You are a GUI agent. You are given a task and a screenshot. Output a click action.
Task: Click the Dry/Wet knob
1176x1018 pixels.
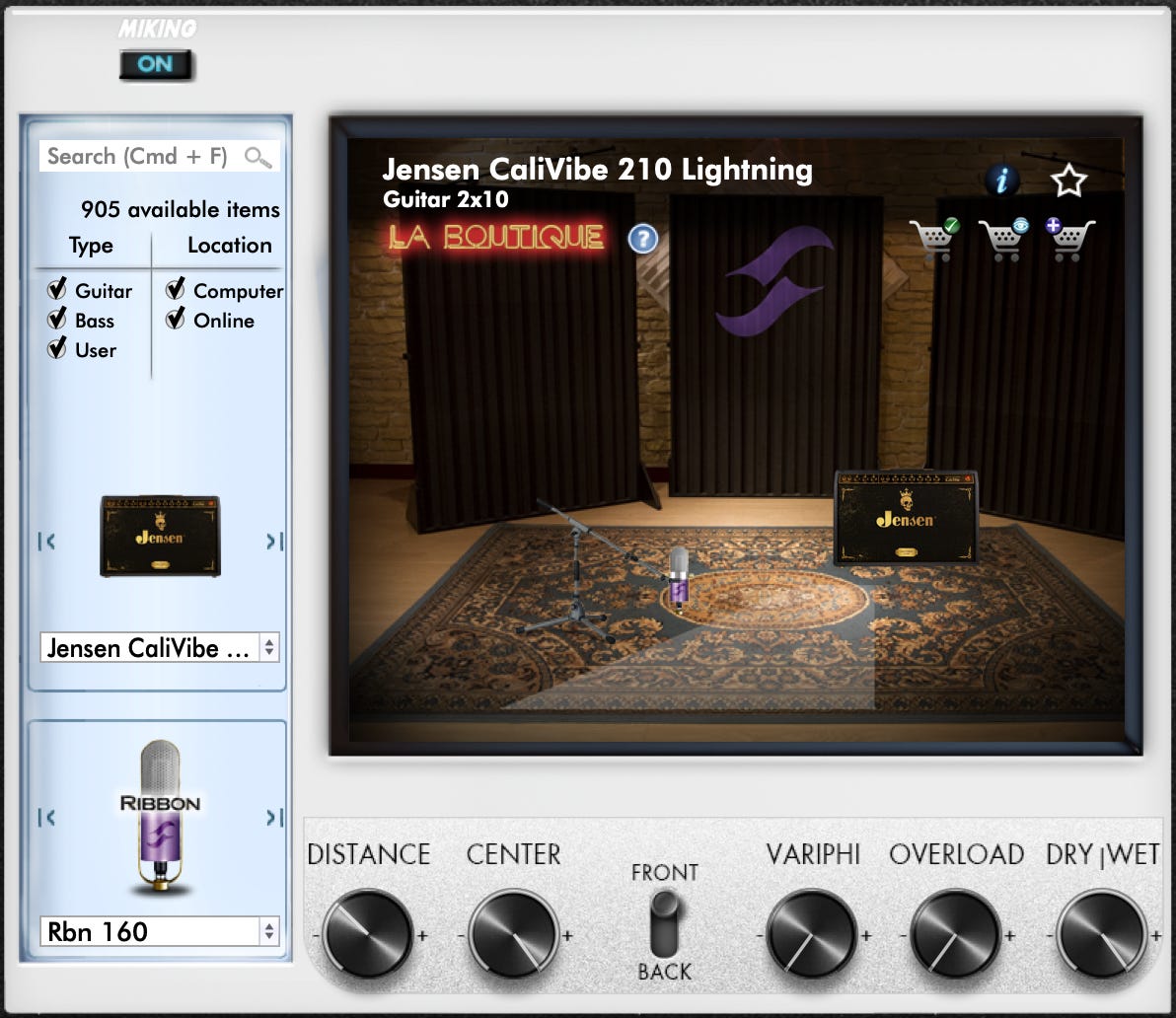(x=1101, y=934)
